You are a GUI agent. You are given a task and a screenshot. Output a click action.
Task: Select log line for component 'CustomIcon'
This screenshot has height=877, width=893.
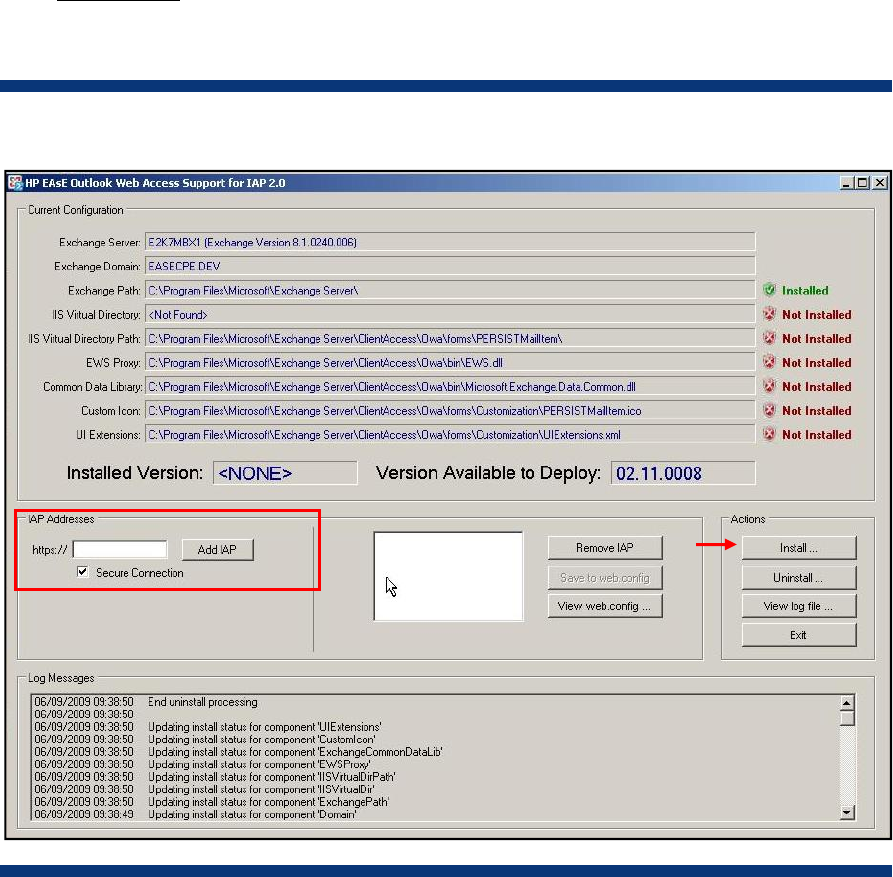coord(261,740)
